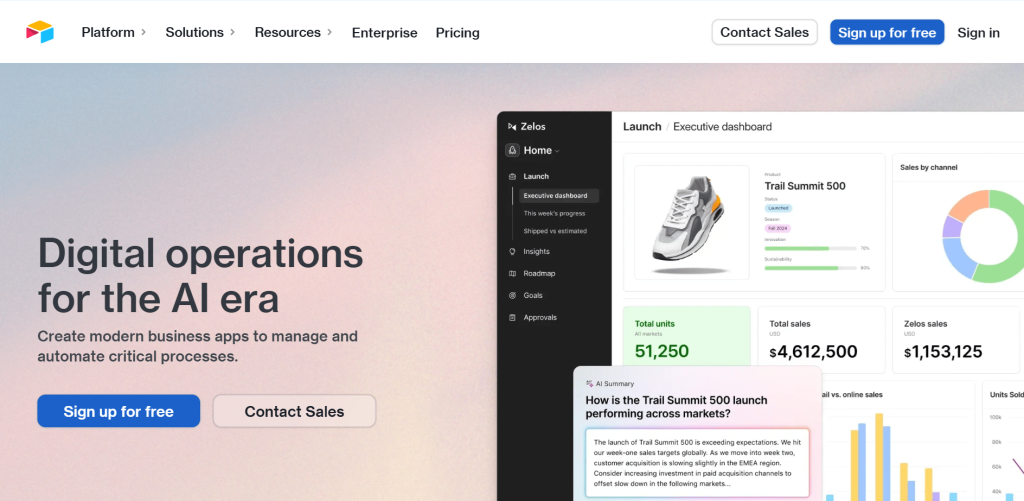1024x501 pixels.
Task: Open the Home dropdown arrow in sidebar
Action: (557, 151)
